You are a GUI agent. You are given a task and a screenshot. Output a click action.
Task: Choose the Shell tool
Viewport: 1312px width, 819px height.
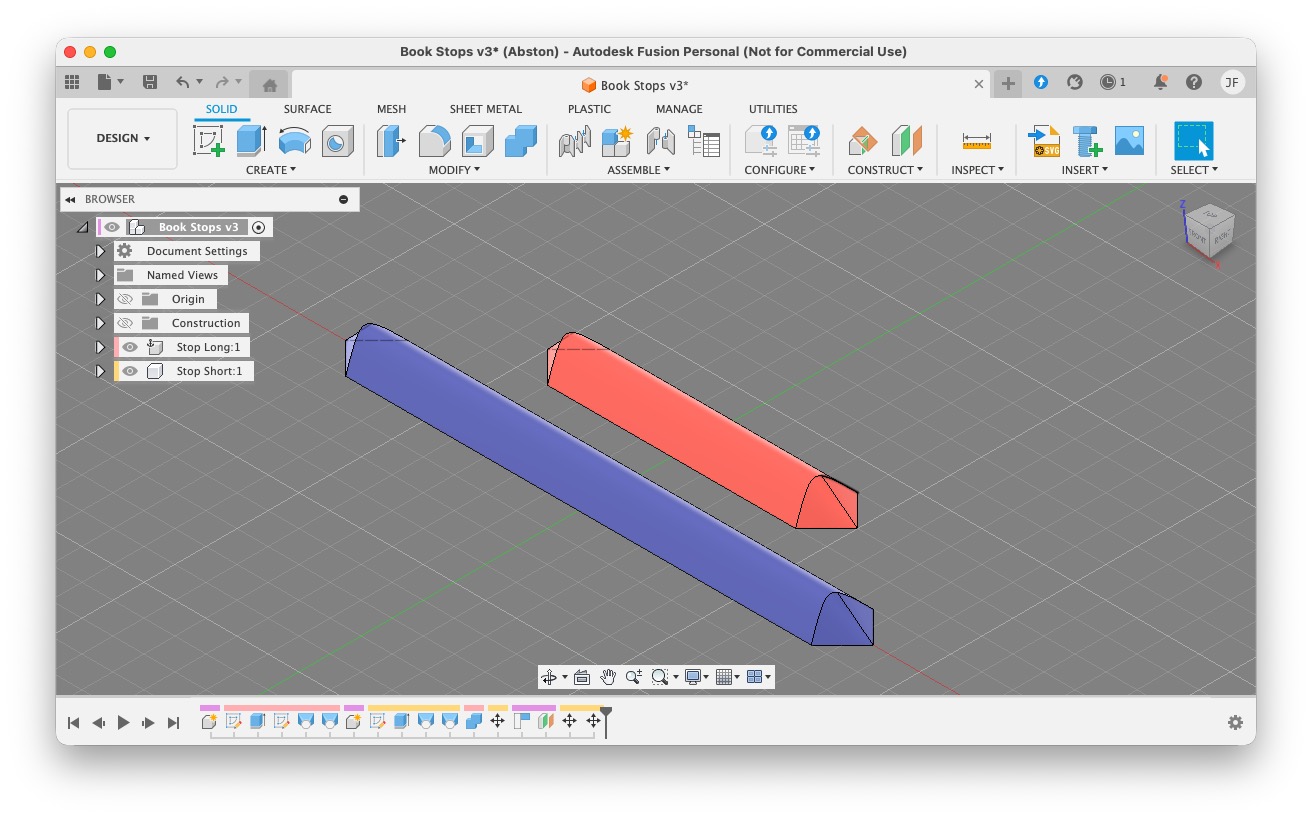click(x=477, y=141)
